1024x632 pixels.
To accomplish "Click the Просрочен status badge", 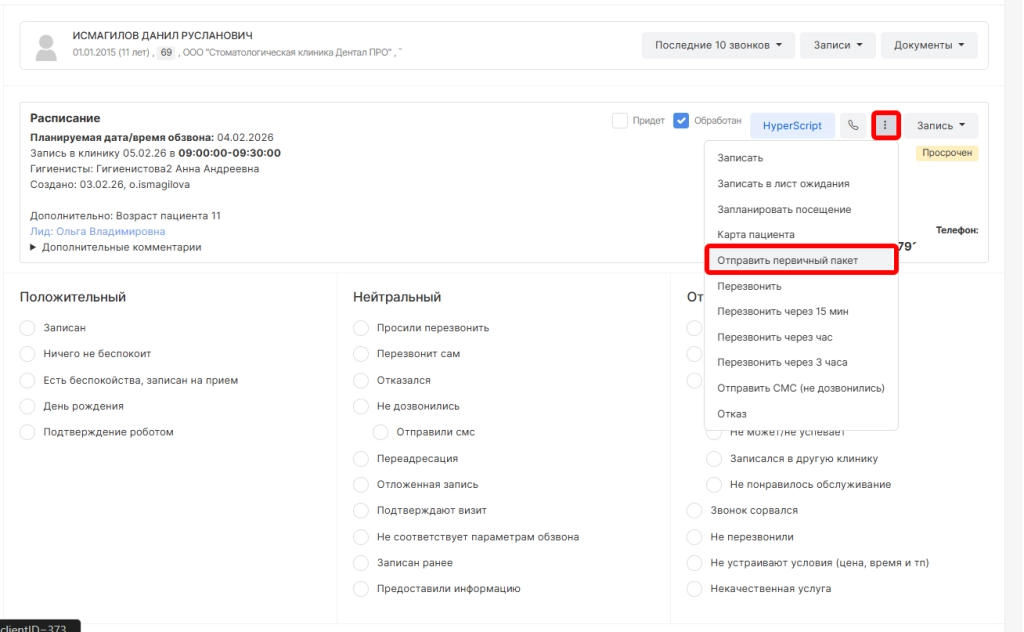I will coord(946,153).
